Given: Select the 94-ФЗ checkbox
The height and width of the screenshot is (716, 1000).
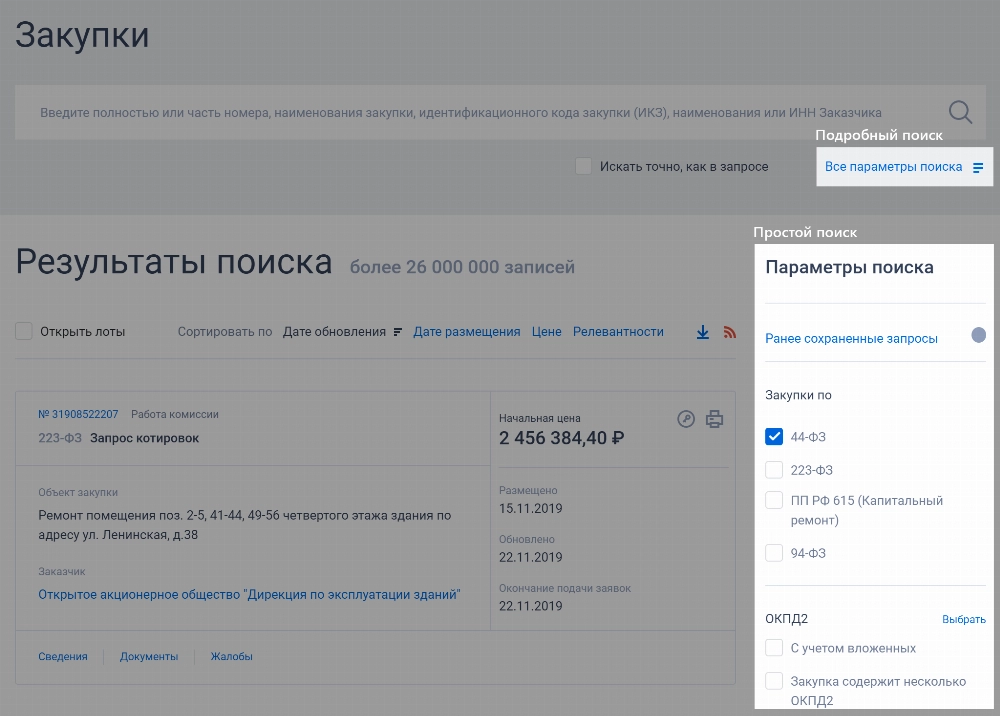Looking at the screenshot, I should 774,553.
